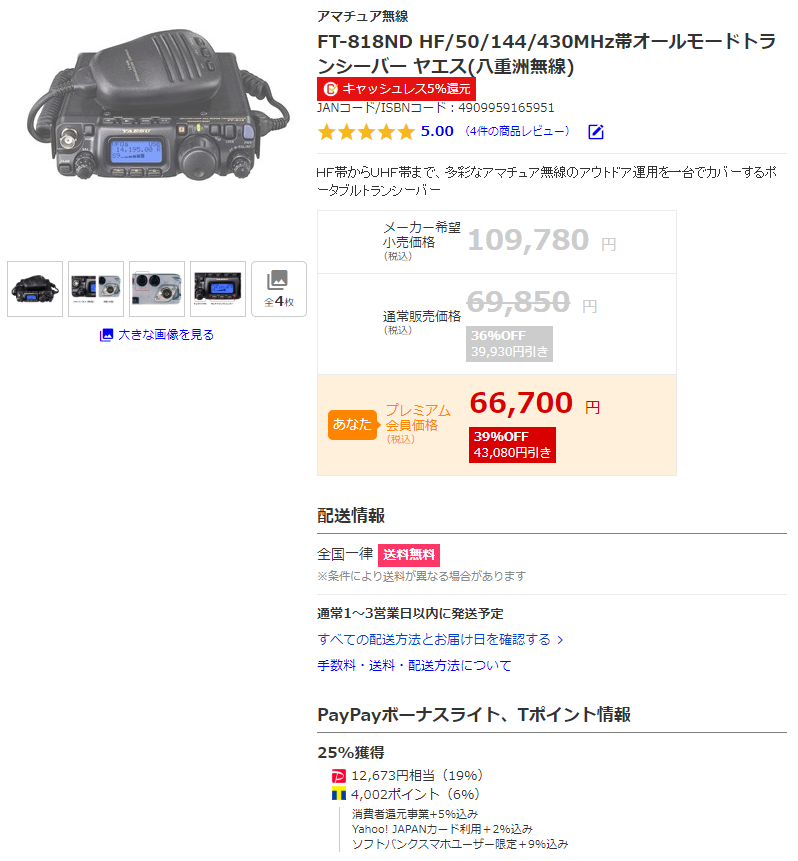798x861 pixels.
Task: Click the write review pencil icon
Action: pyautogui.click(x=595, y=132)
